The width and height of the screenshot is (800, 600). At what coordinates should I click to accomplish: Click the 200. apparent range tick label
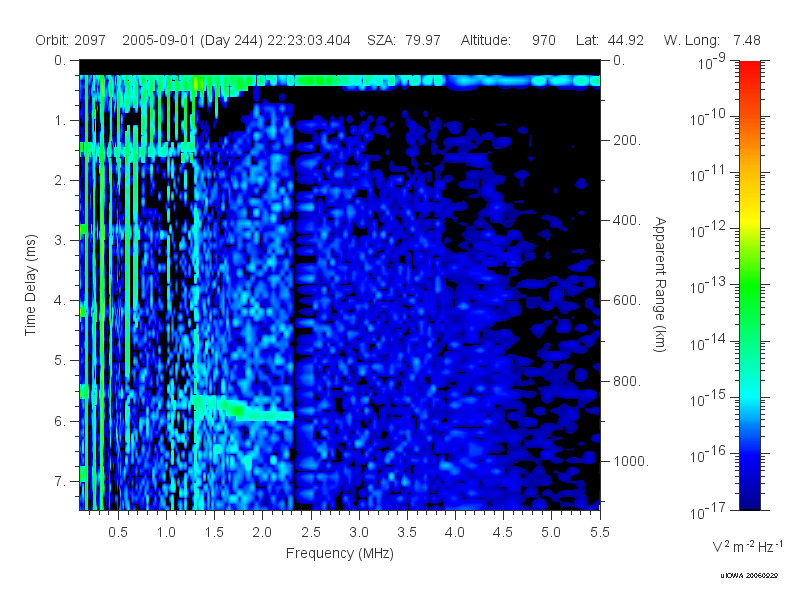[x=627, y=140]
